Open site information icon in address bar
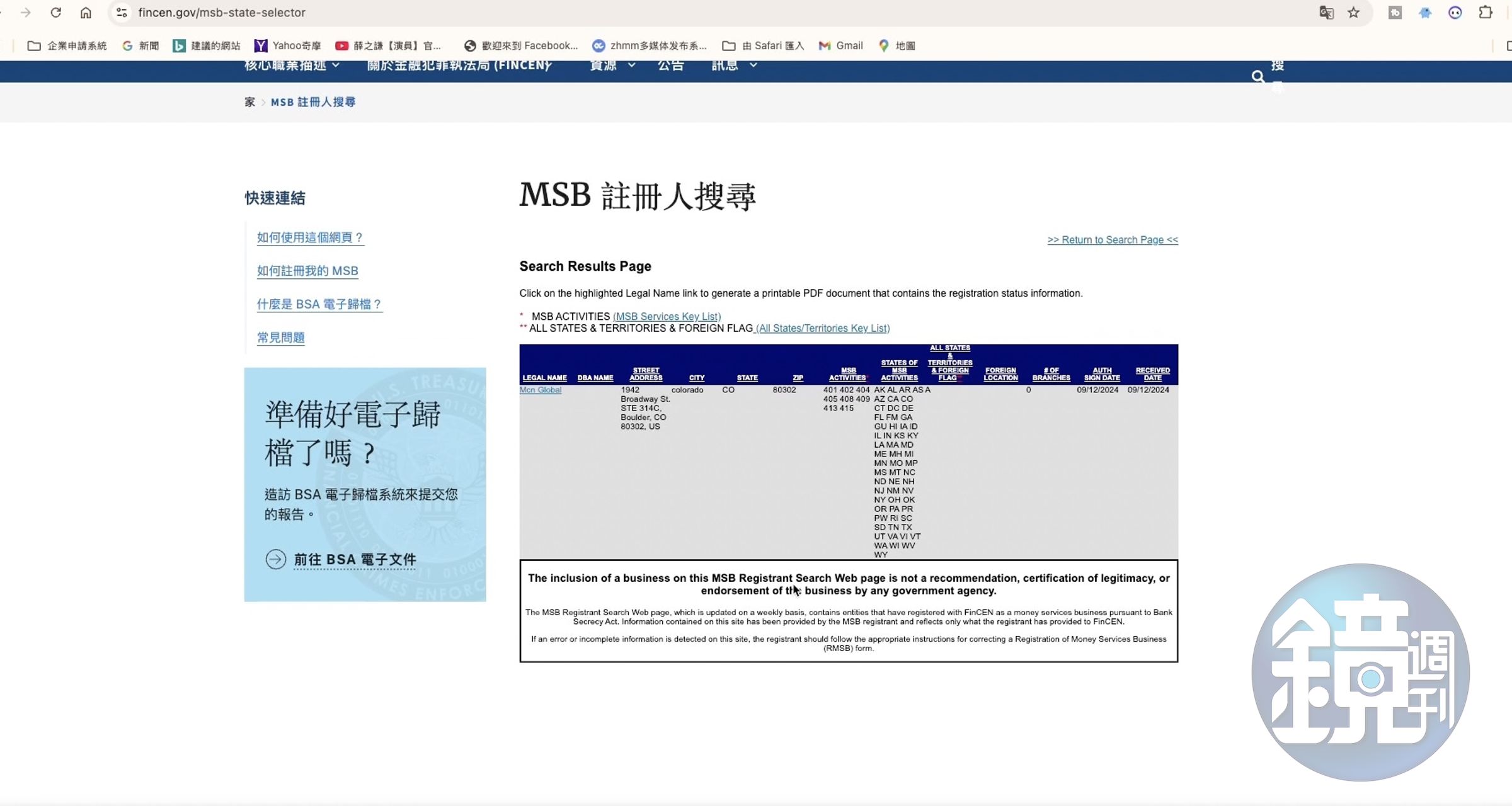 point(122,13)
